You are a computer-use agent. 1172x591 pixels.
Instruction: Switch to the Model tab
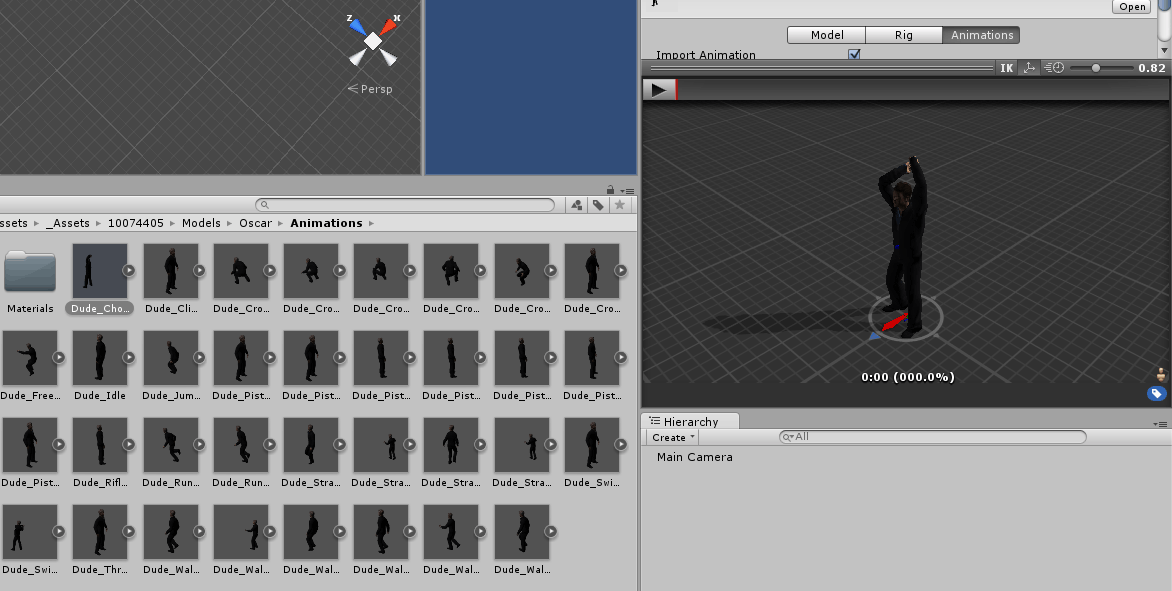(825, 34)
